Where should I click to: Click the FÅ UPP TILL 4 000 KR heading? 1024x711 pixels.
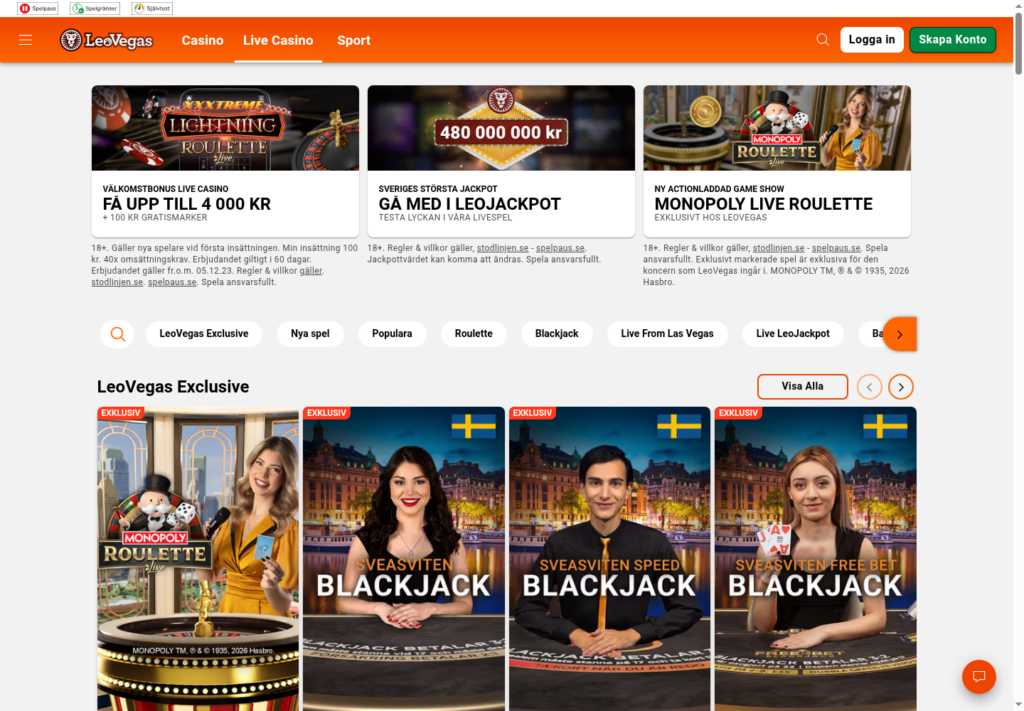[187, 204]
